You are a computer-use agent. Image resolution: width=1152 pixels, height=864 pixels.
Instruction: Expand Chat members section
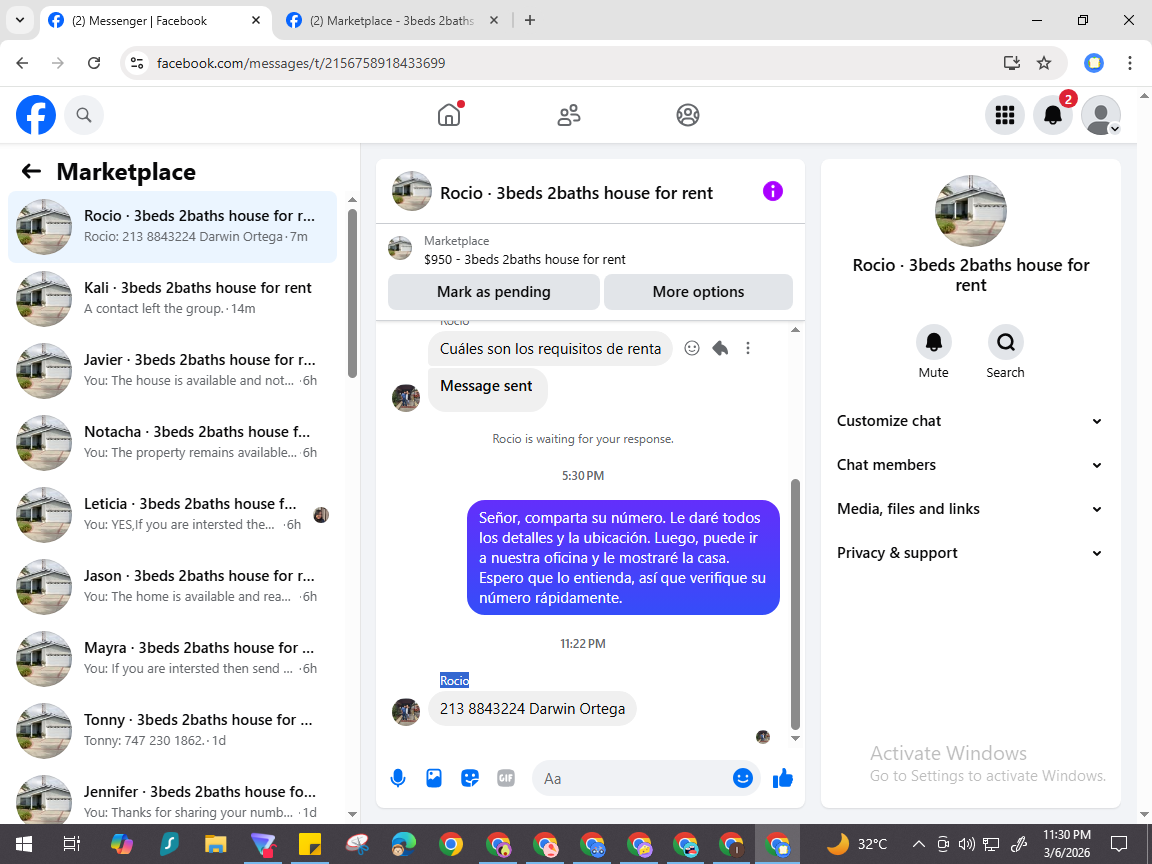coord(971,465)
